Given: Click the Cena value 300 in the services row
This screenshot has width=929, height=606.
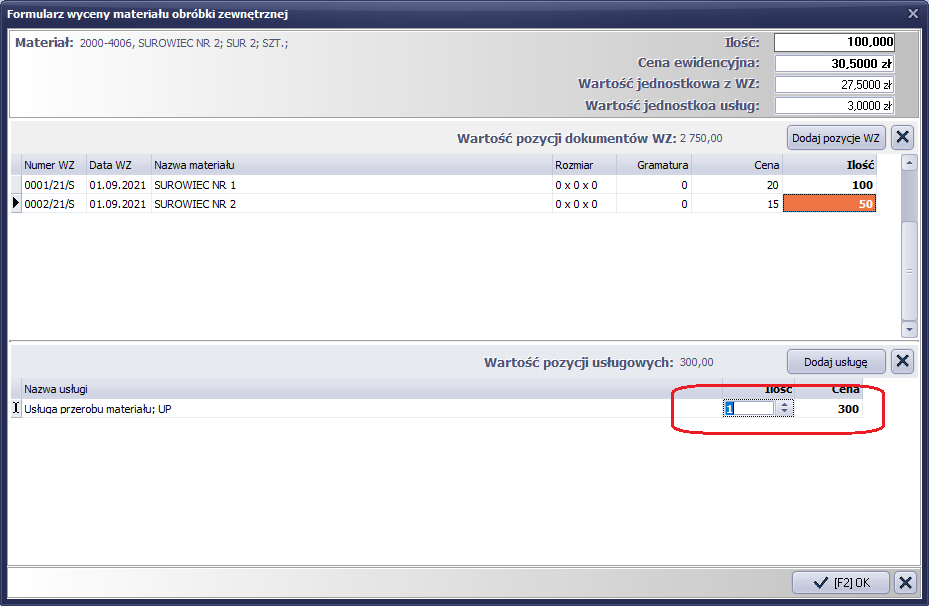Looking at the screenshot, I should point(847,409).
